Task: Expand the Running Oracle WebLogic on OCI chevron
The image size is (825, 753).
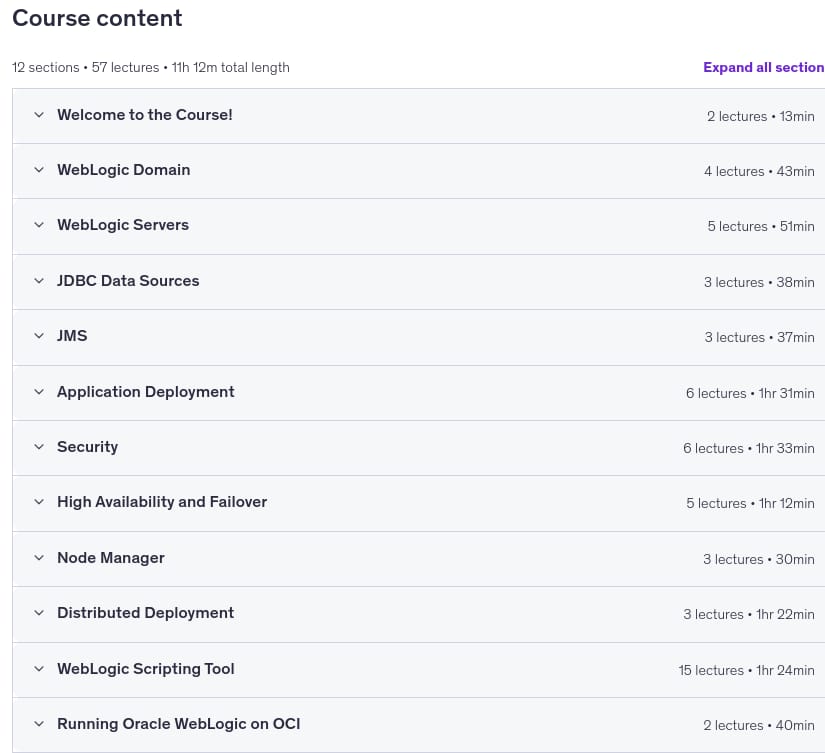Action: pos(39,724)
